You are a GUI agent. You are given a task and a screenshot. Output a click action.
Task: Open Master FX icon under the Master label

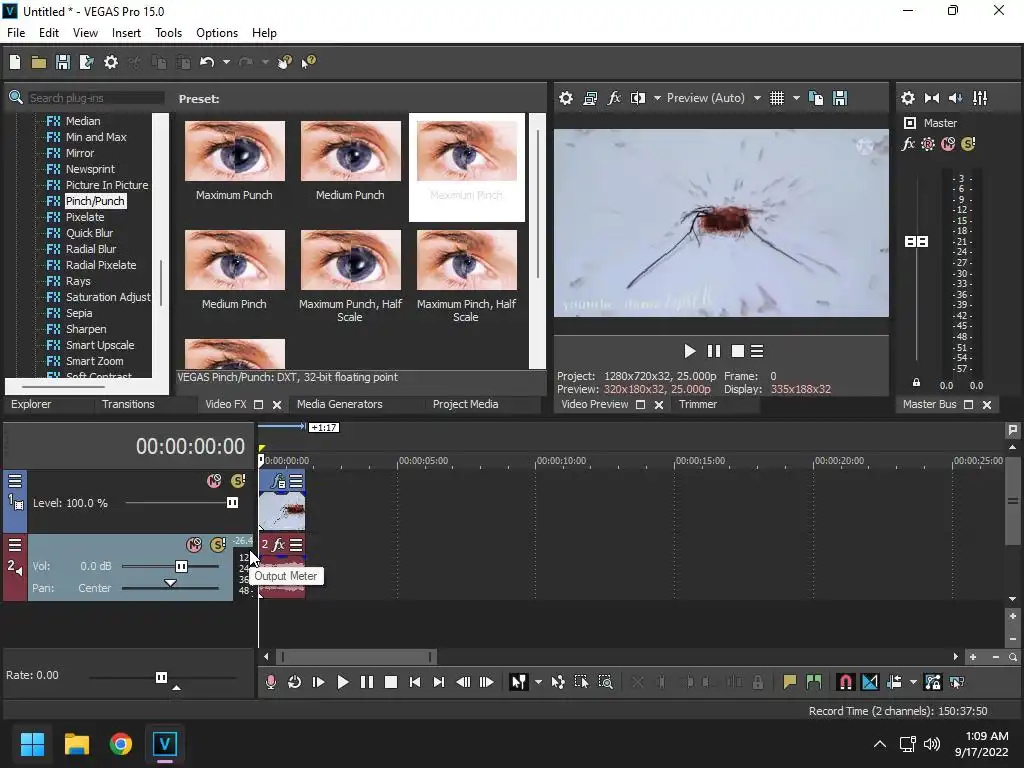point(908,144)
